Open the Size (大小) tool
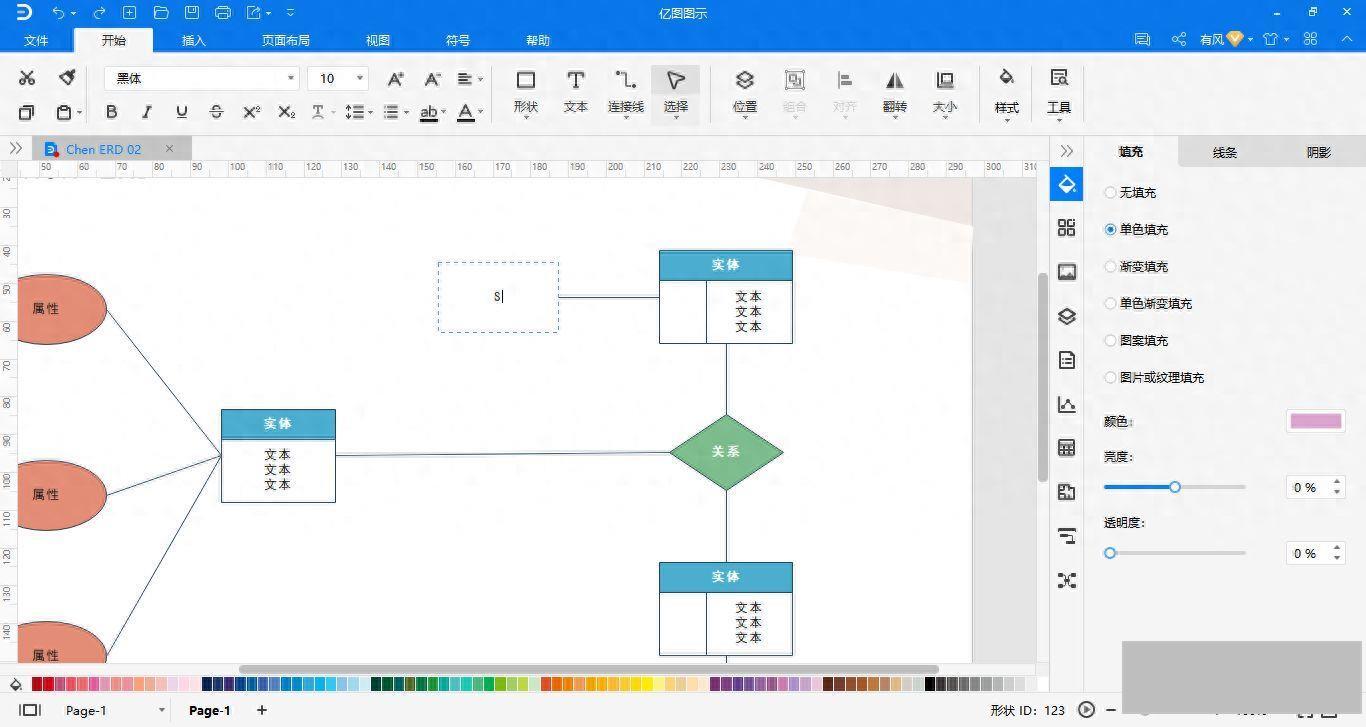Viewport: 1366px width, 727px height. pyautogui.click(x=945, y=91)
